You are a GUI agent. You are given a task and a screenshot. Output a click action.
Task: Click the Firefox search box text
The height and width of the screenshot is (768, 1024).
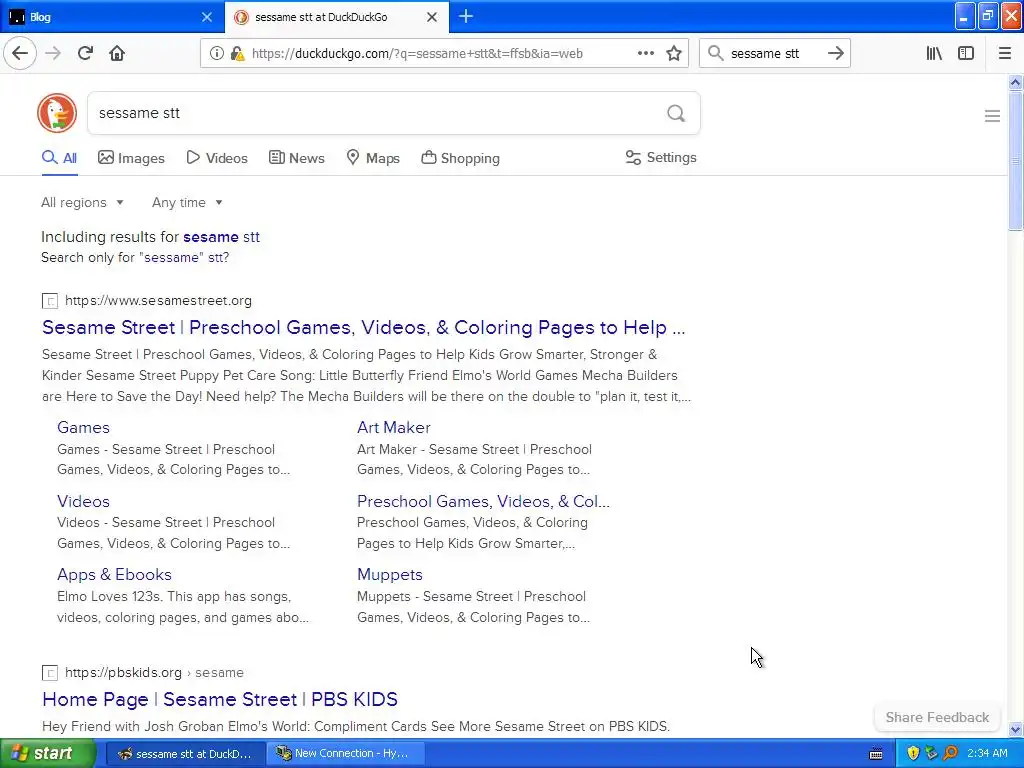[765, 54]
